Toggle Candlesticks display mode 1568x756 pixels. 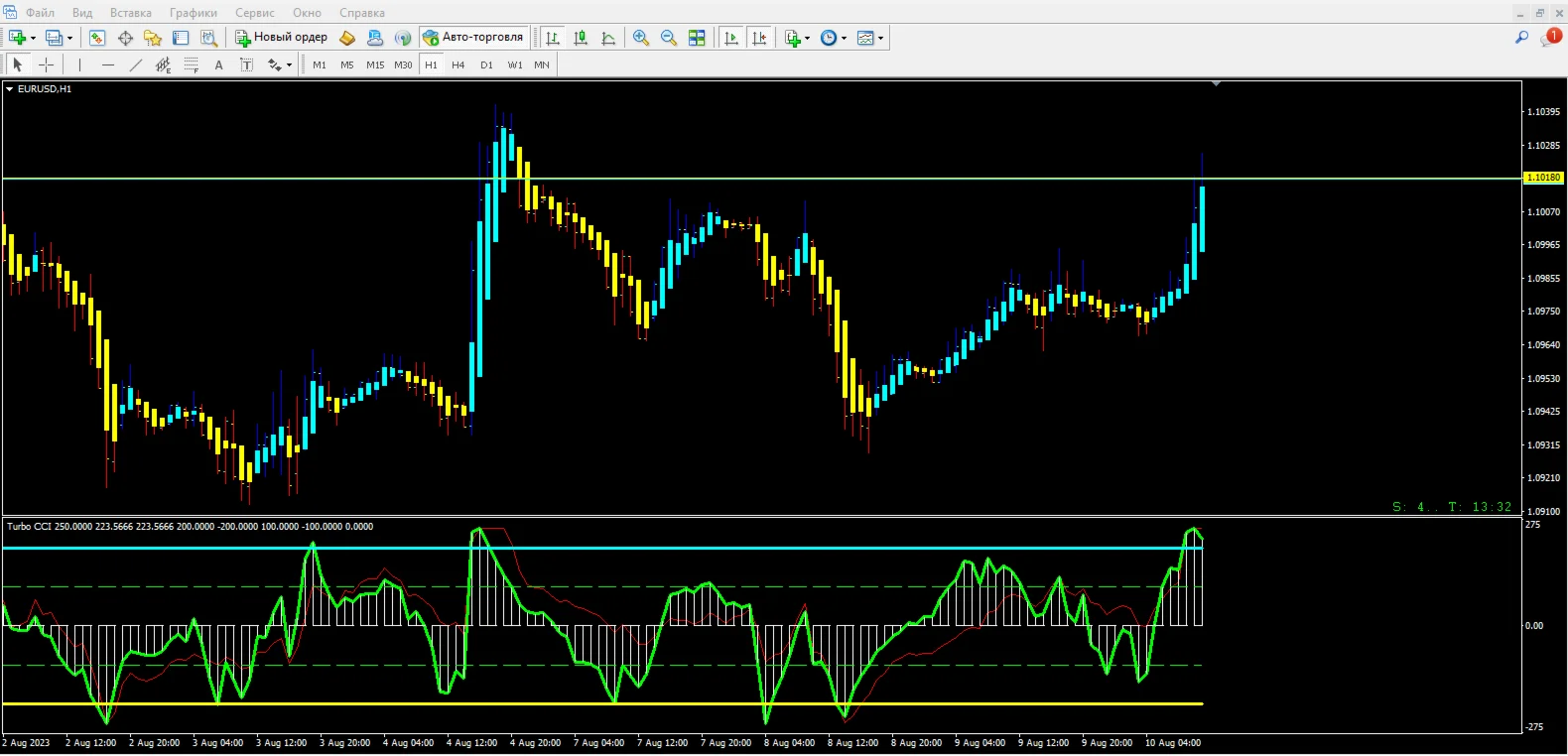581,38
